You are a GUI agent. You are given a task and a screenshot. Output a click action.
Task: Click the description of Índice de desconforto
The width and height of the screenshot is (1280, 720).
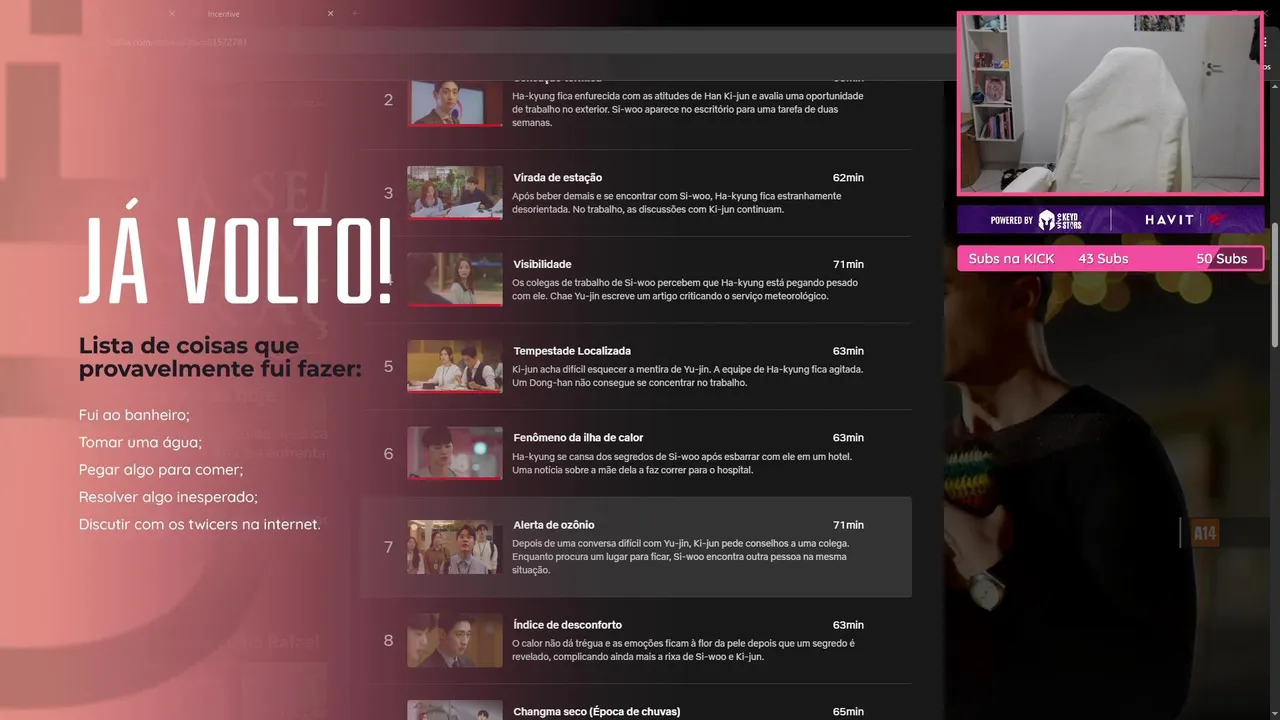coord(683,650)
